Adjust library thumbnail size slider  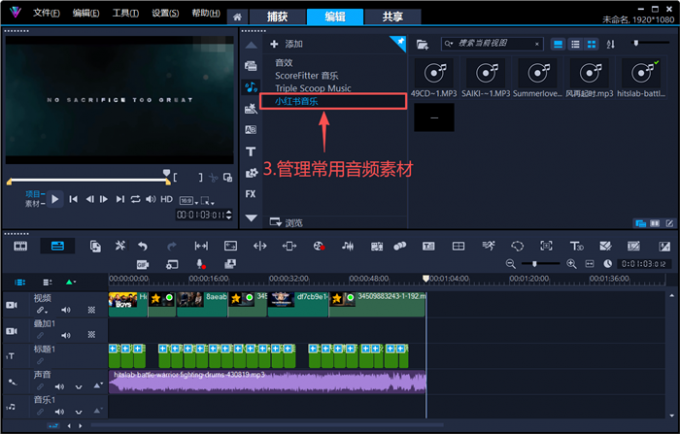[635, 43]
